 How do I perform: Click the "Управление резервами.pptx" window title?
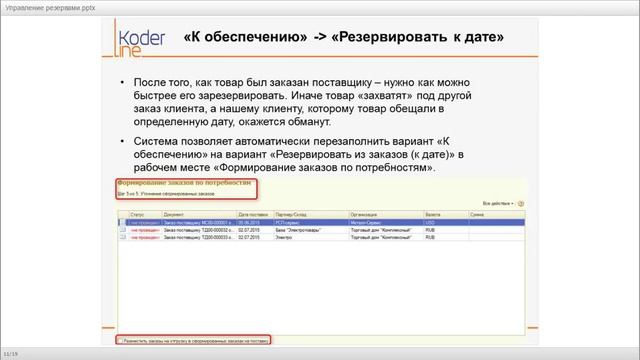click(50, 8)
